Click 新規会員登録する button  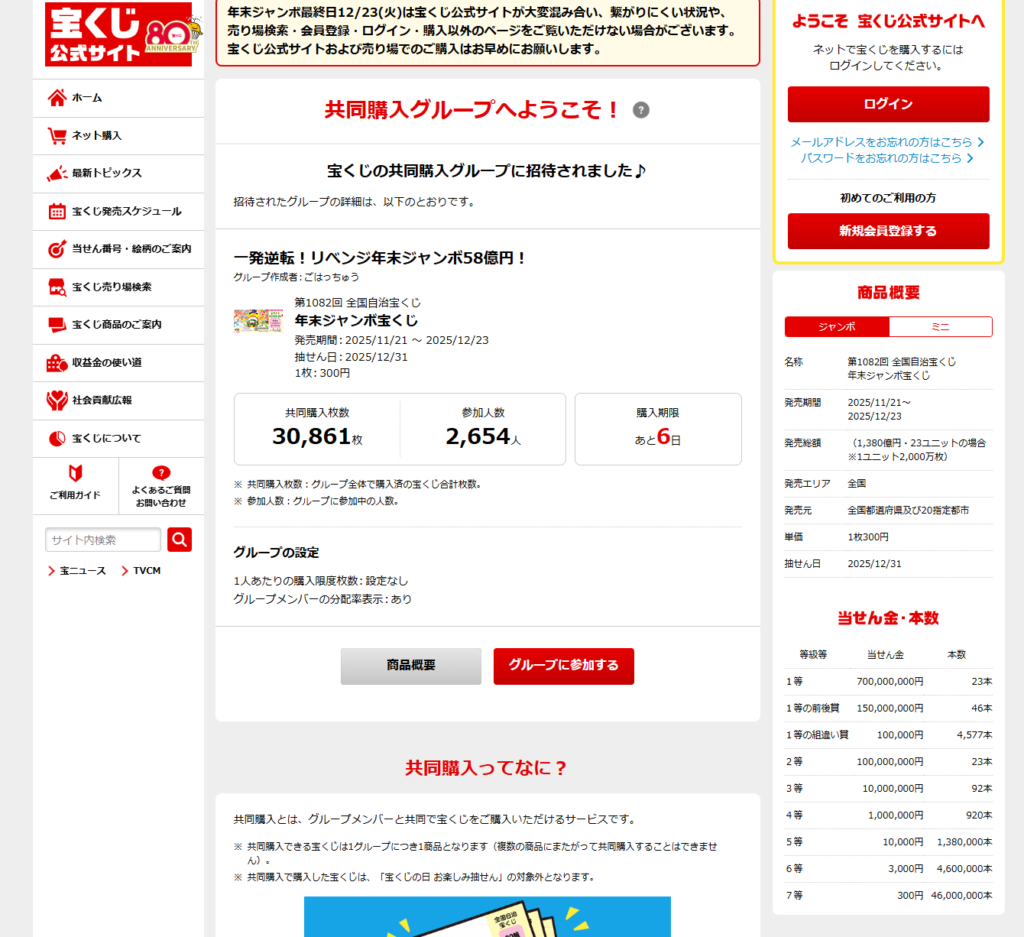[888, 231]
